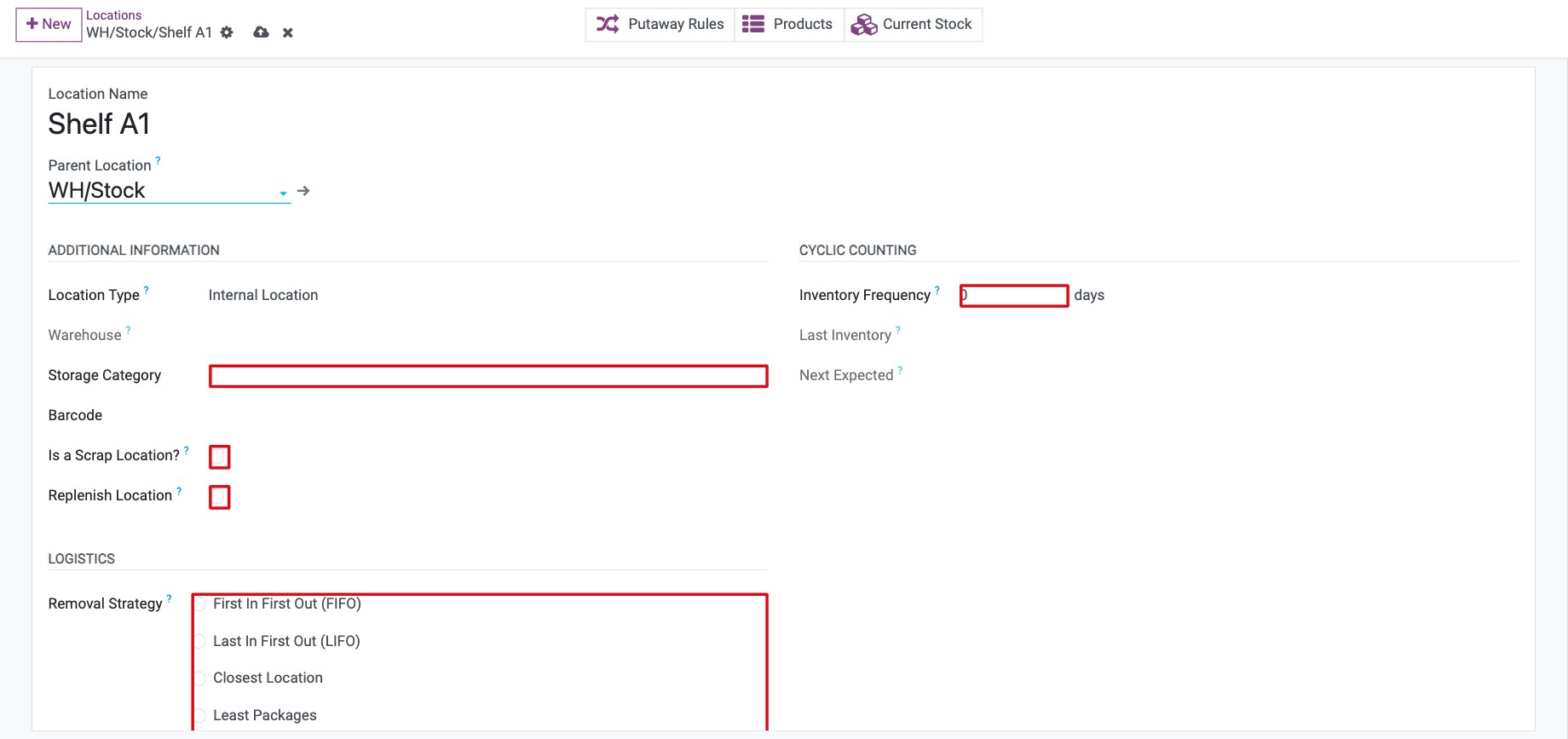This screenshot has width=1568, height=739.
Task: Open the Current Stock view
Action: pyautogui.click(x=913, y=24)
